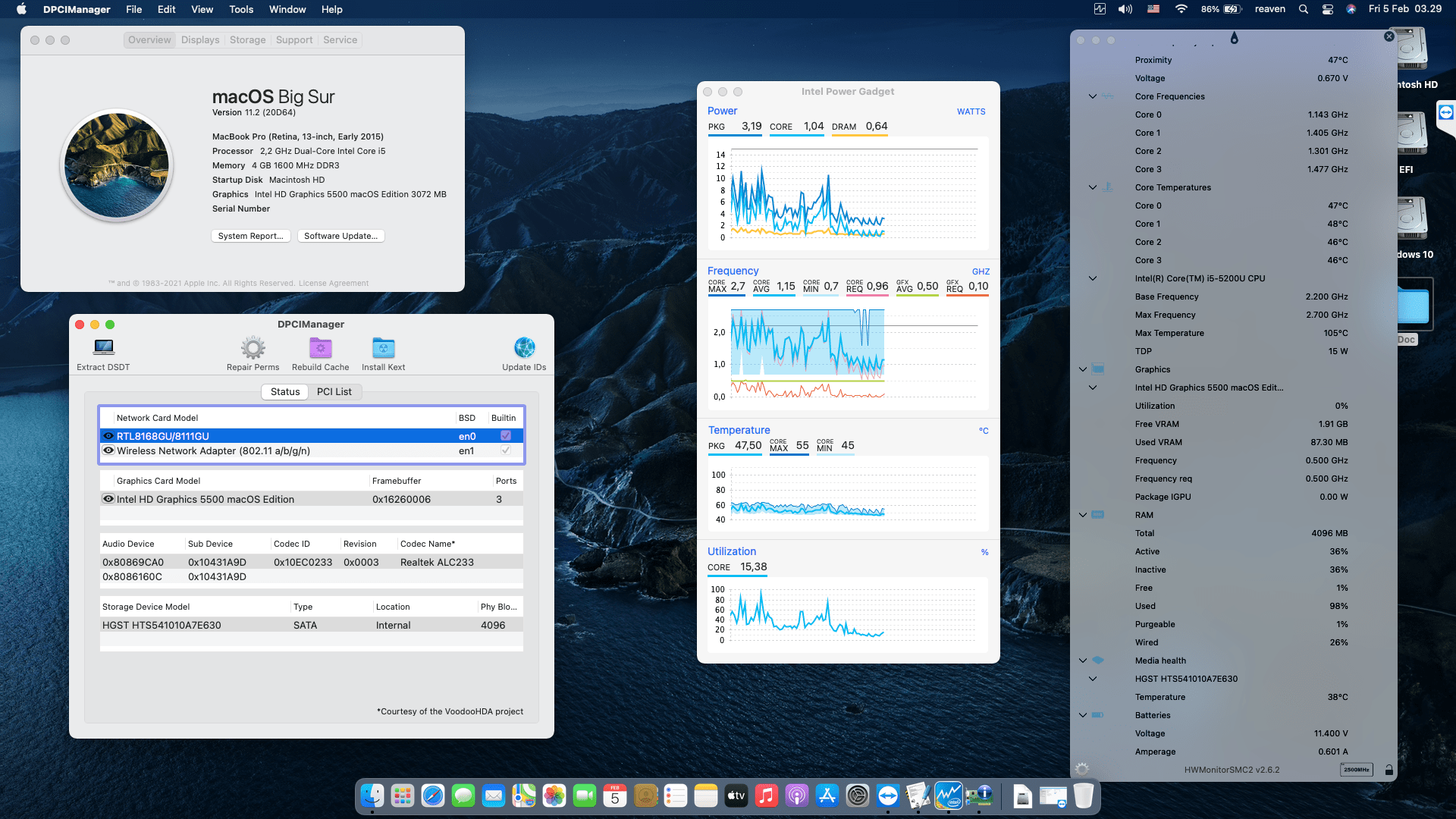The width and height of the screenshot is (1456, 819).
Task: Open Photos from the Dock
Action: (x=554, y=795)
